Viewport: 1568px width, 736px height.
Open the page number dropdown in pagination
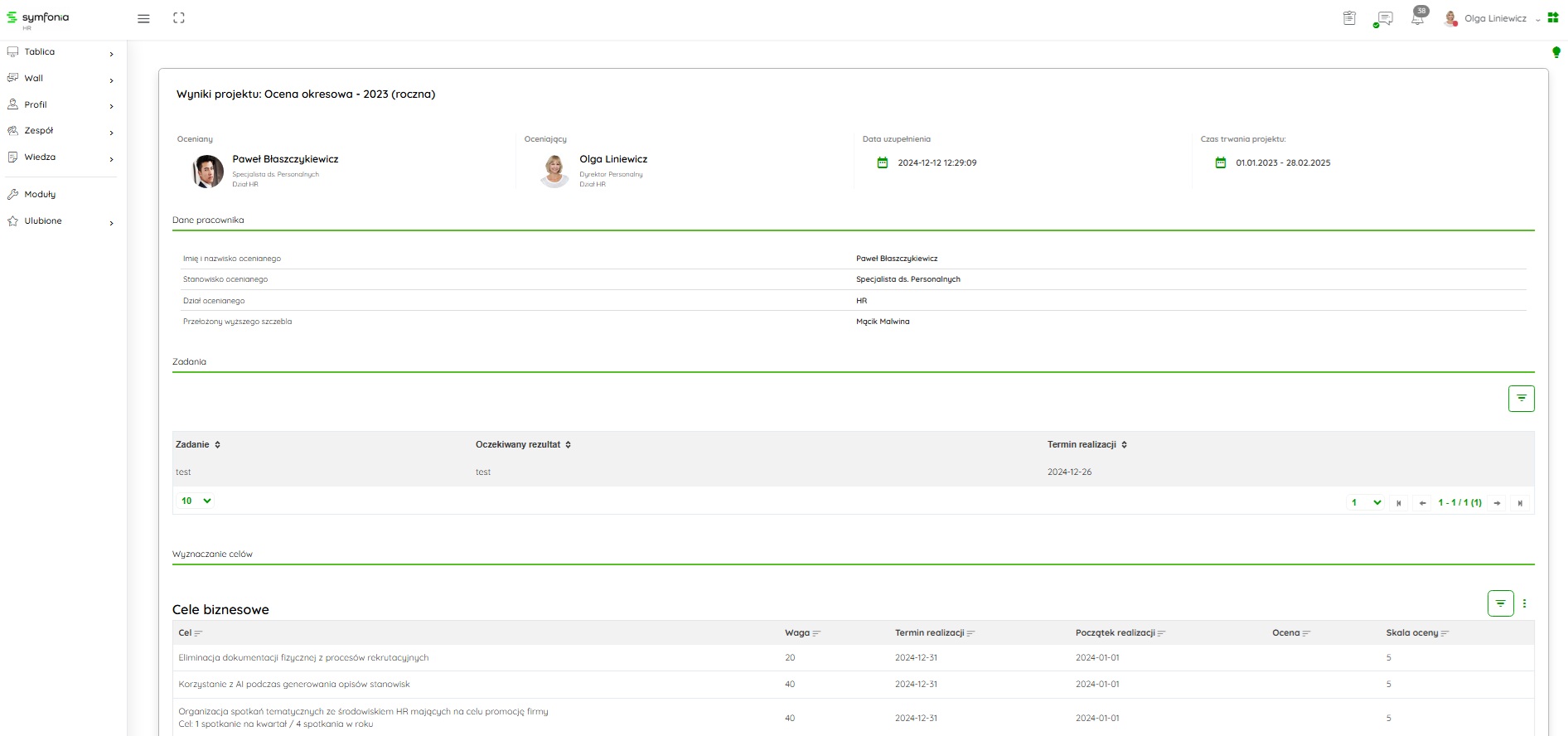pos(1366,502)
